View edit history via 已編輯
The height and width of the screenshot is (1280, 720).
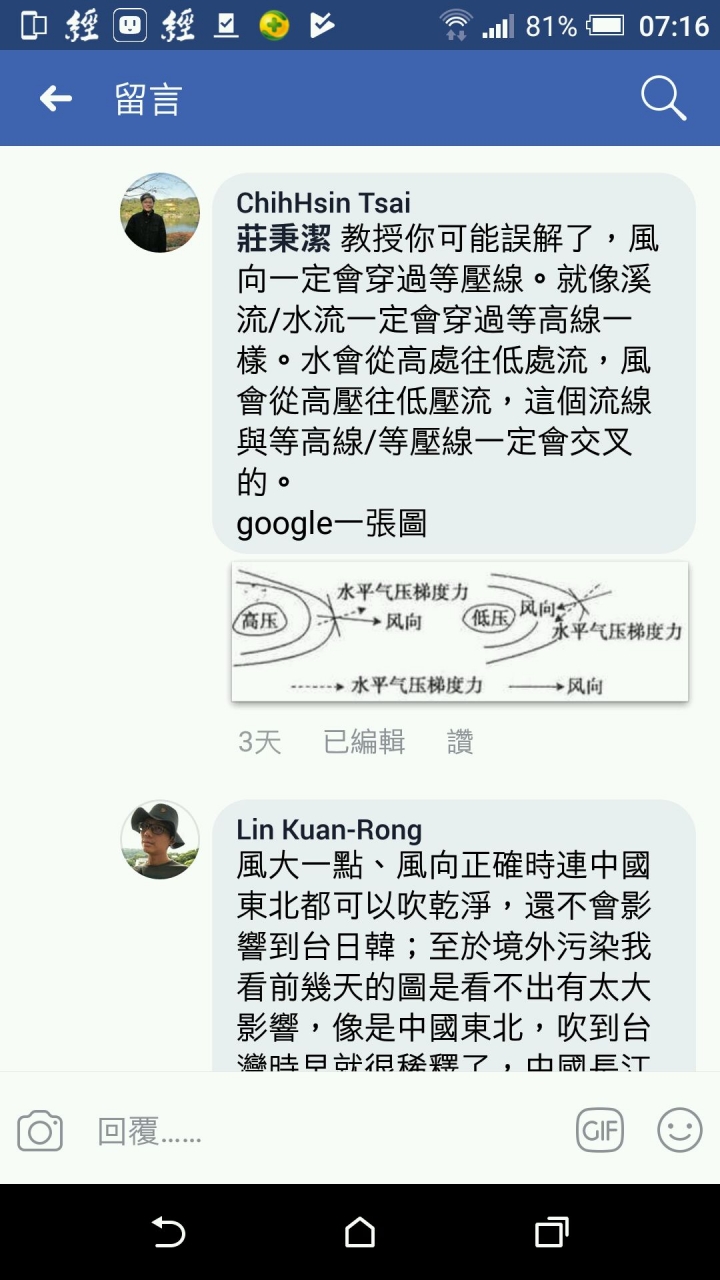click(x=364, y=742)
